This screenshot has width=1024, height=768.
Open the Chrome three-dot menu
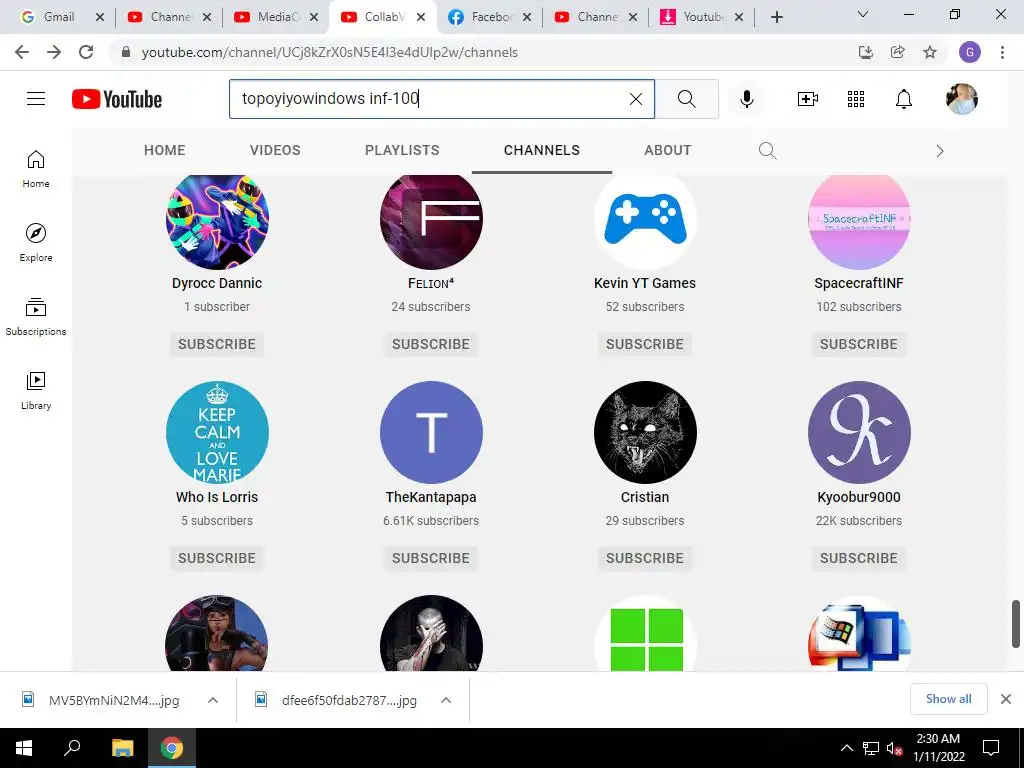coord(1002,52)
